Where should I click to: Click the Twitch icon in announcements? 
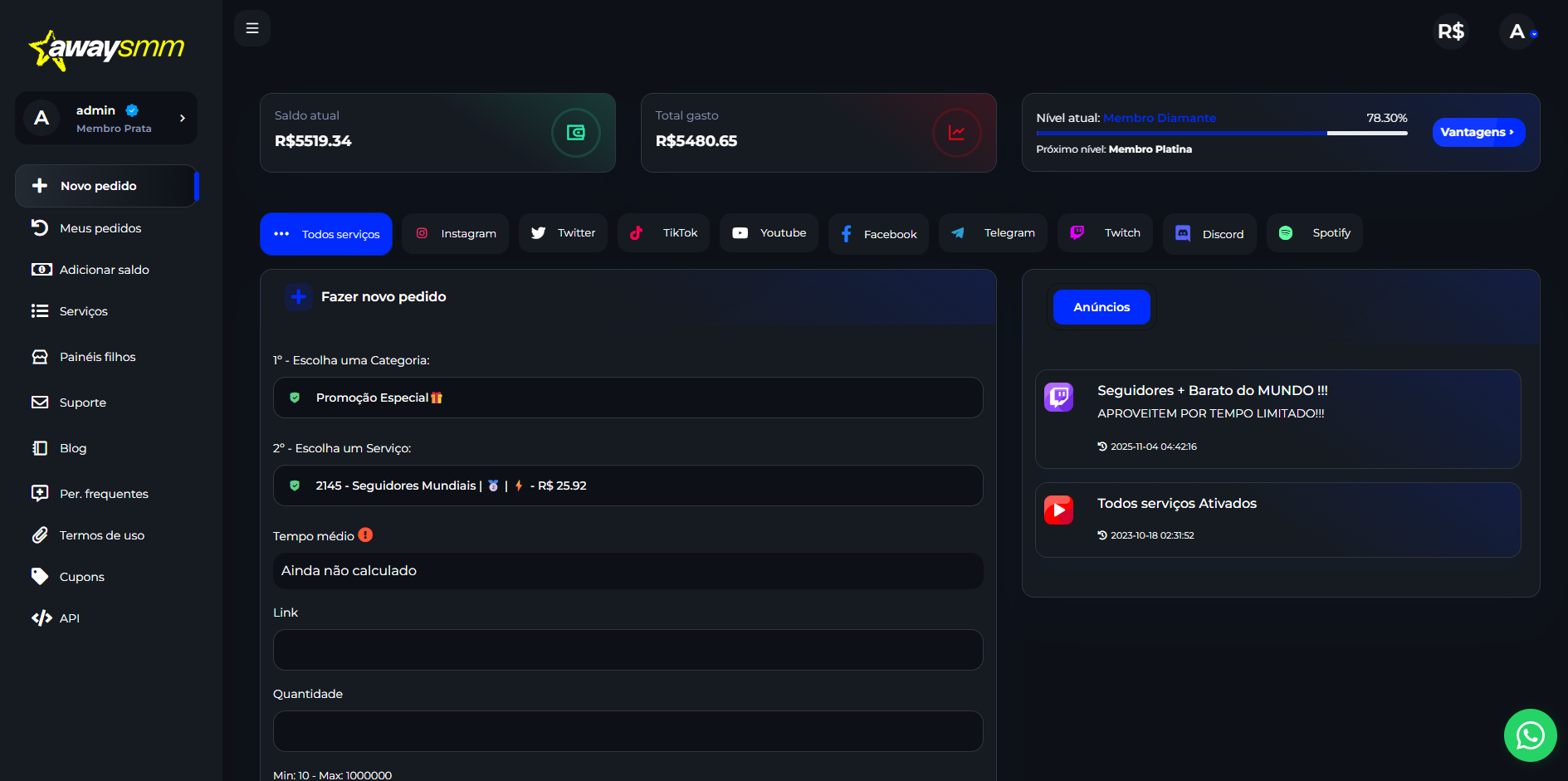1058,397
